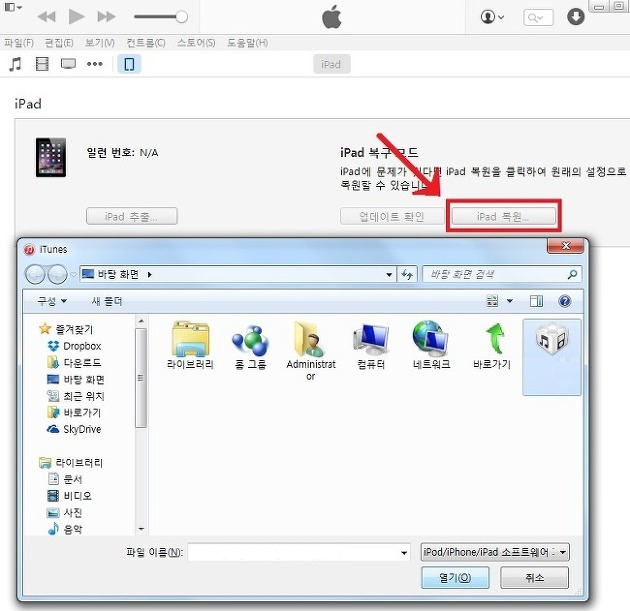
Task: Select the 네트워크 icon in file list
Action: click(431, 345)
